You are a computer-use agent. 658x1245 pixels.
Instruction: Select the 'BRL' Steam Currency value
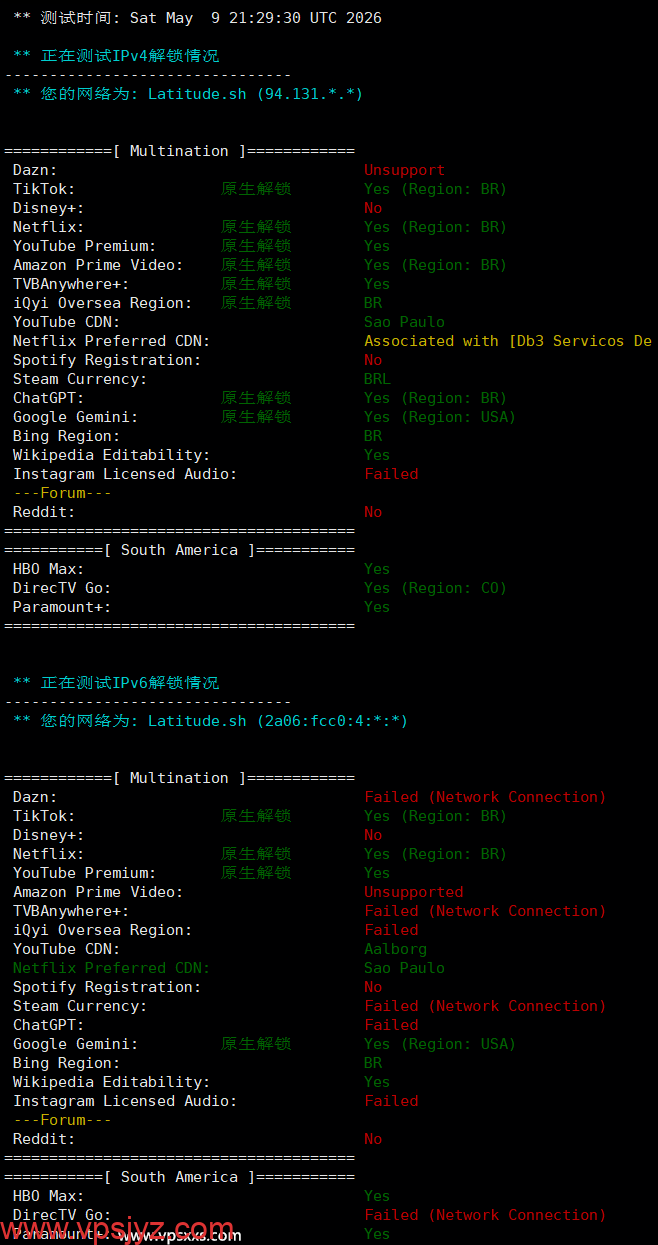coord(377,379)
